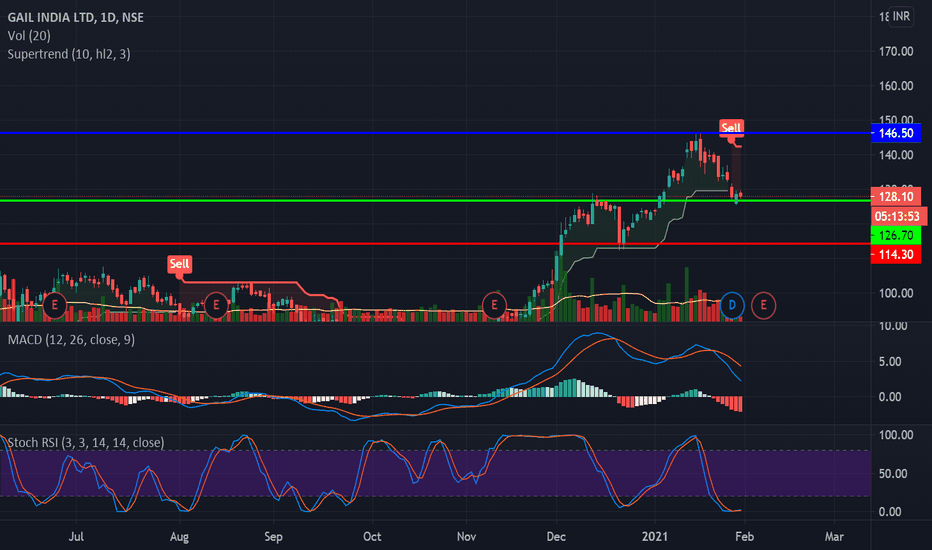This screenshot has height=550, width=932.
Task: Click the INR currency label
Action: [901, 16]
